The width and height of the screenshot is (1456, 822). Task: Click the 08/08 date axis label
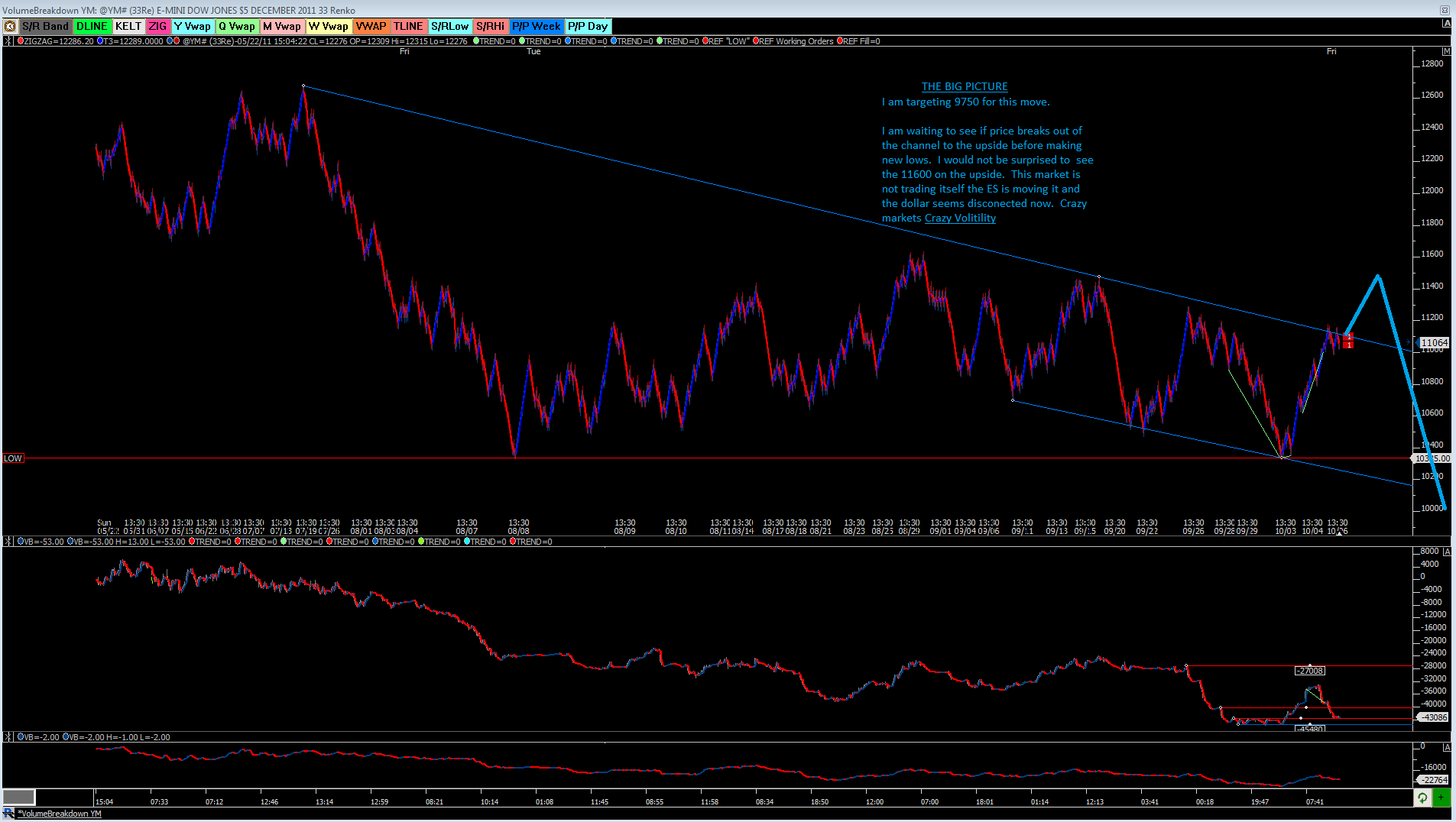(519, 532)
